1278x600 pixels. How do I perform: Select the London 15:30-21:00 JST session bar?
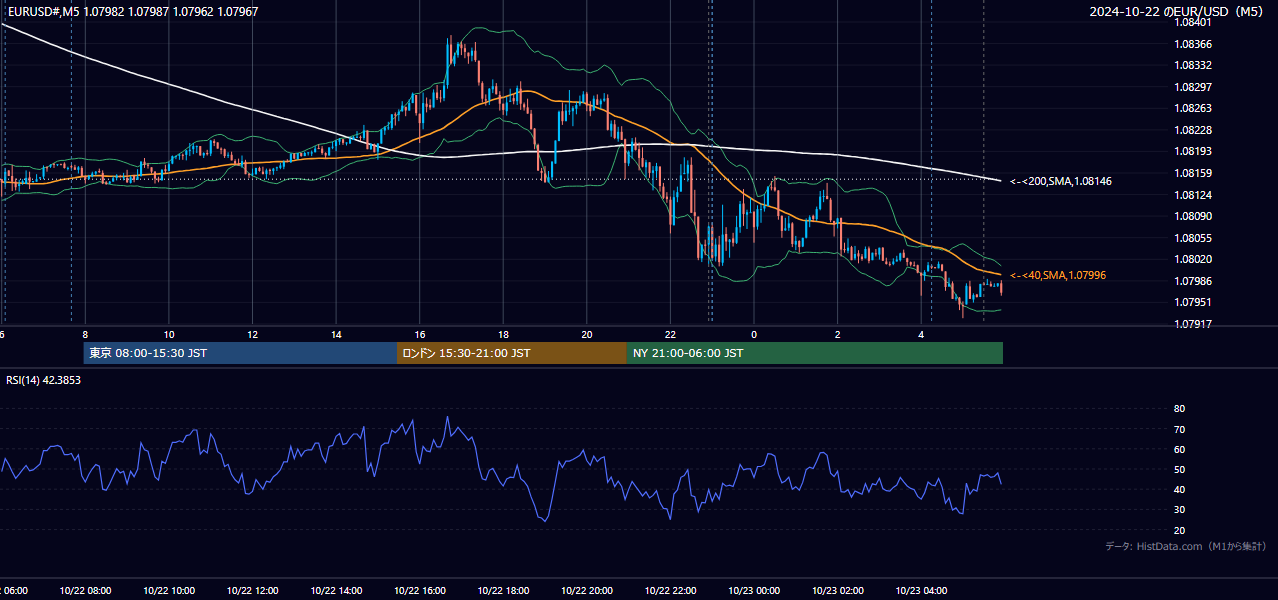[512, 353]
